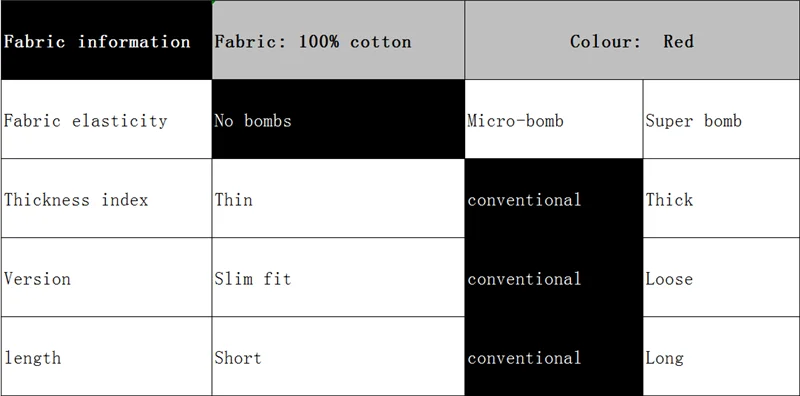Image resolution: width=800 pixels, height=396 pixels.
Task: Select conventional in Thickness index row
Action: (554, 198)
